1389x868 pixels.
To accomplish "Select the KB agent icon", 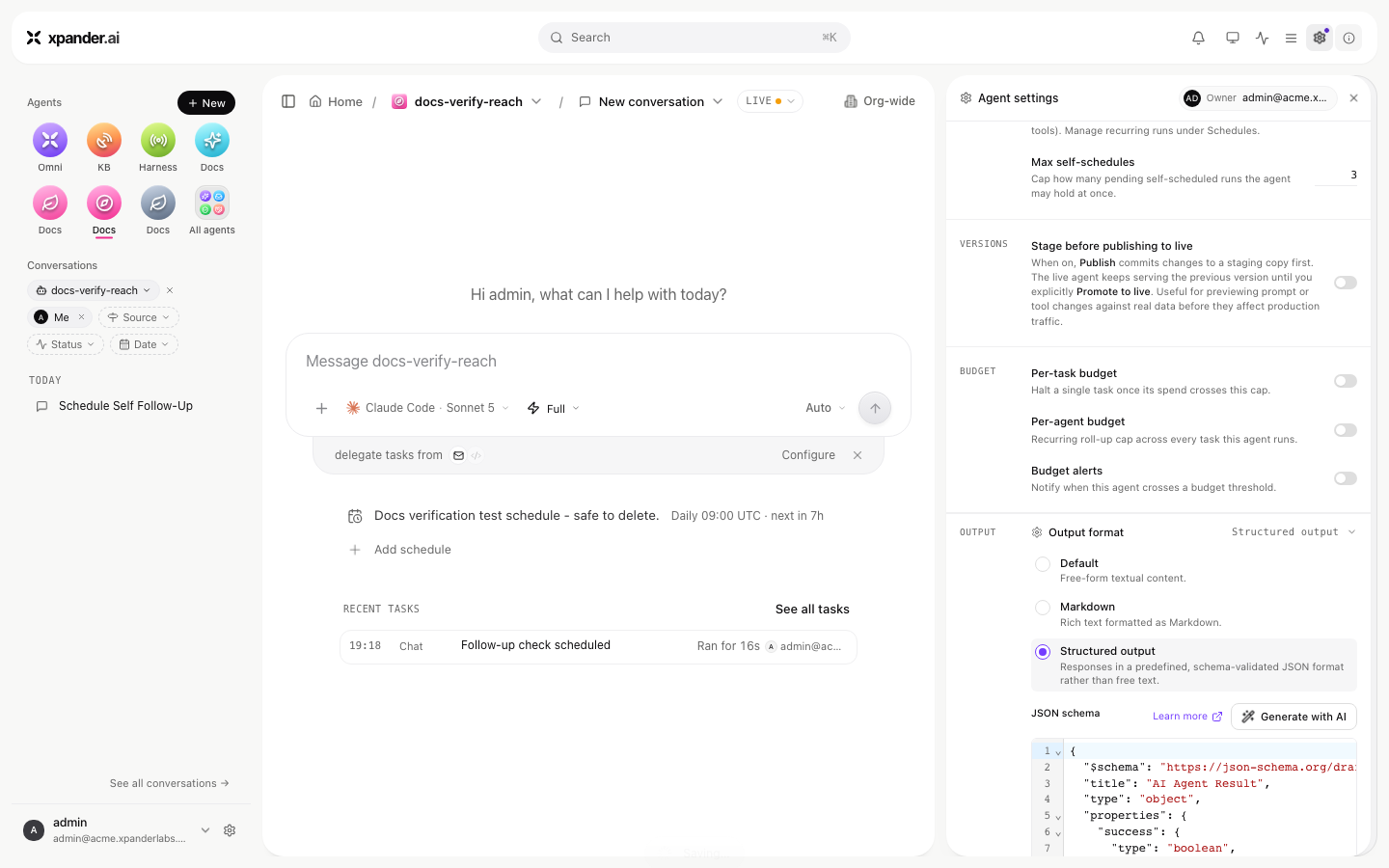I will [x=104, y=141].
